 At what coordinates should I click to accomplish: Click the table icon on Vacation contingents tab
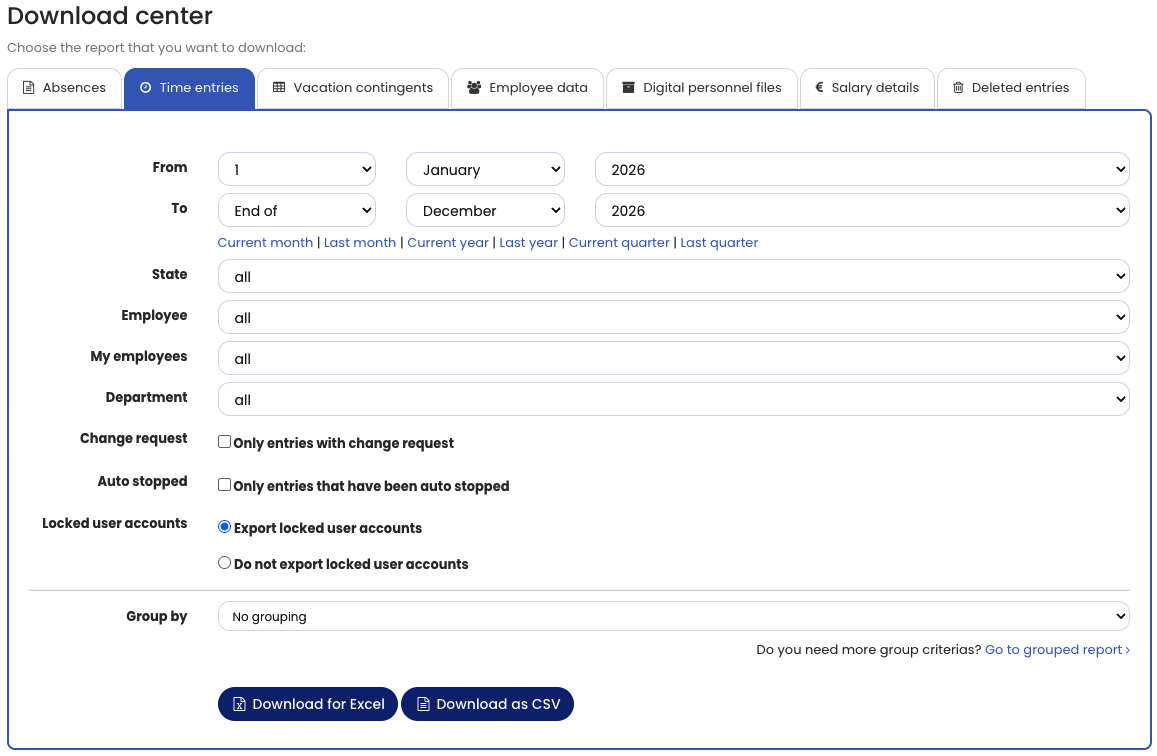pos(279,88)
